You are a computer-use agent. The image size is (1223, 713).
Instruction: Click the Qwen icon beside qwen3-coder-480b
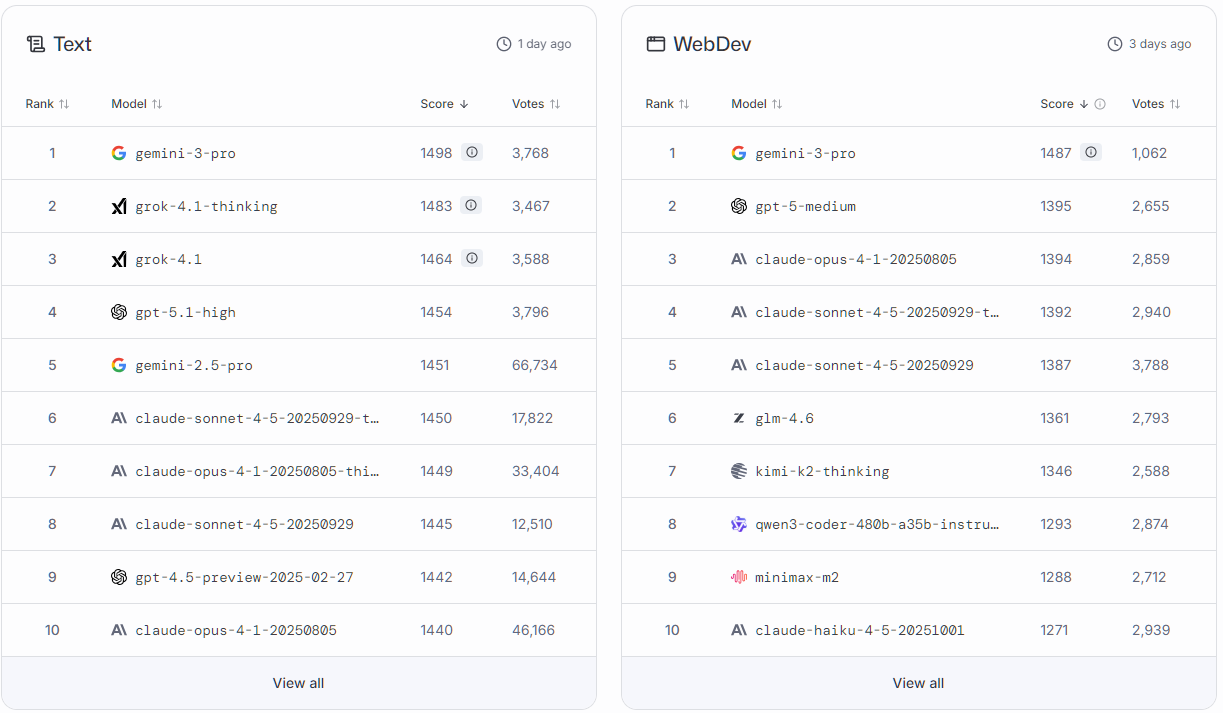coord(739,523)
